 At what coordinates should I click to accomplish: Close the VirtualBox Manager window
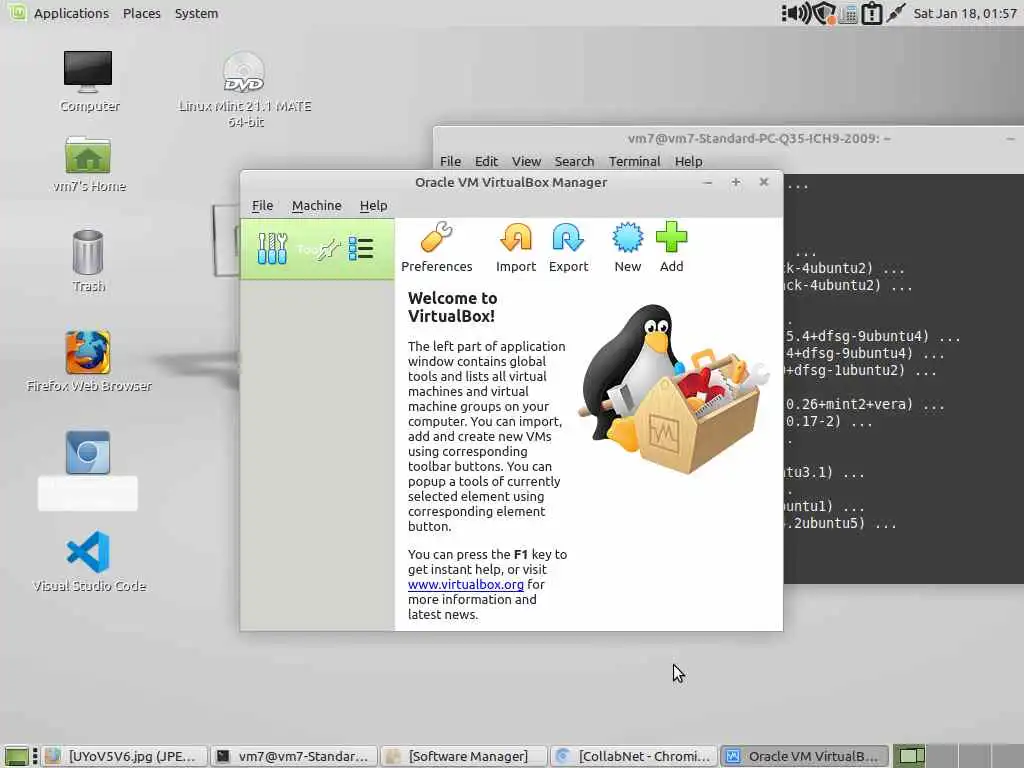click(x=763, y=182)
